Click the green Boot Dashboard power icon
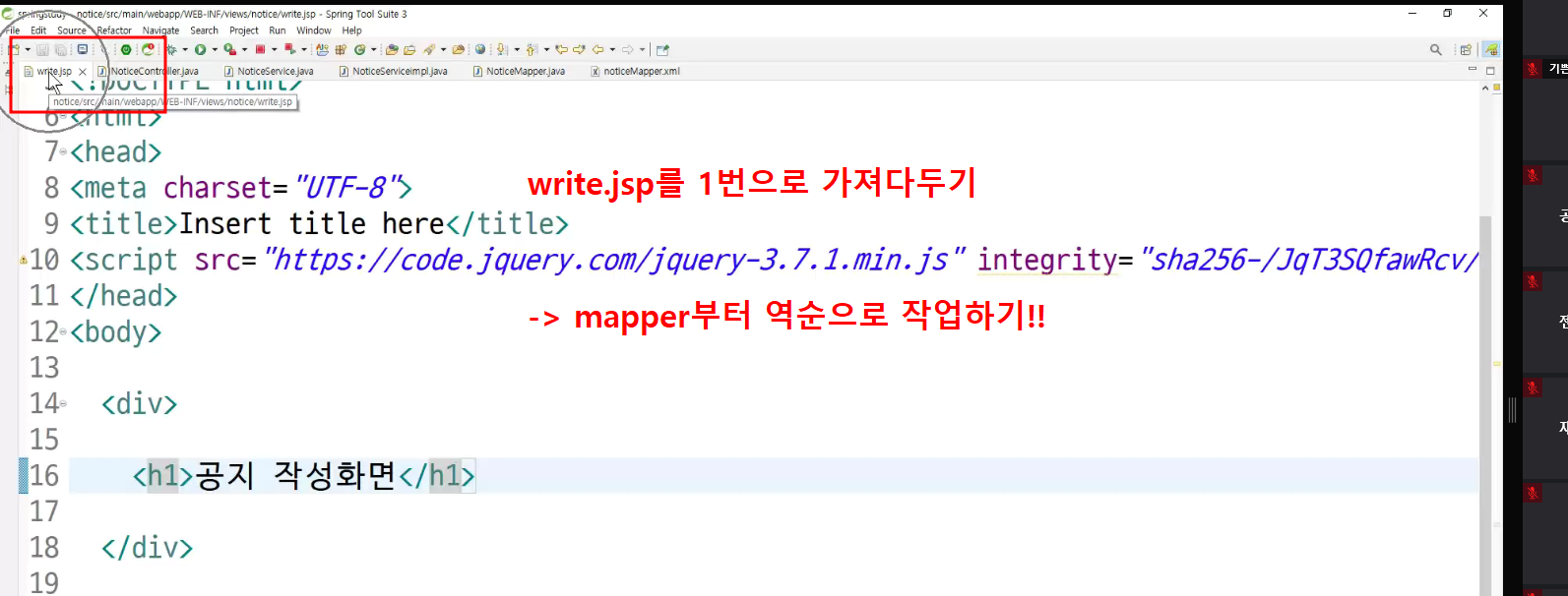 pos(126,49)
